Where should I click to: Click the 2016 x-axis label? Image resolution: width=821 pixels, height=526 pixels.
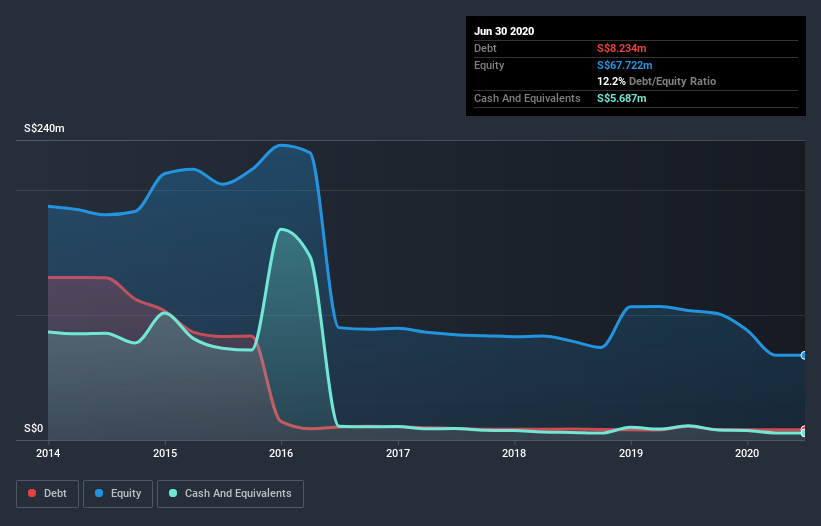281,453
